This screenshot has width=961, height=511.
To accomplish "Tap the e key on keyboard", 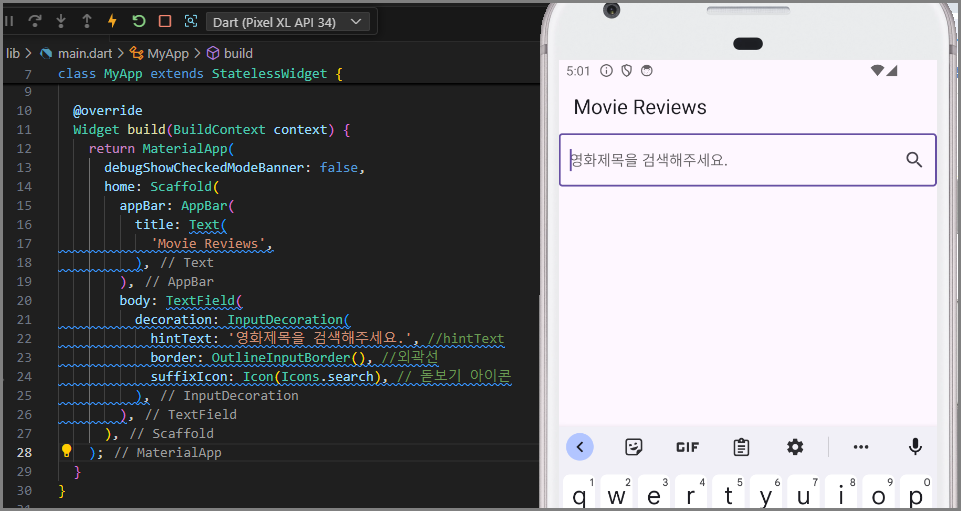I will coord(654,492).
